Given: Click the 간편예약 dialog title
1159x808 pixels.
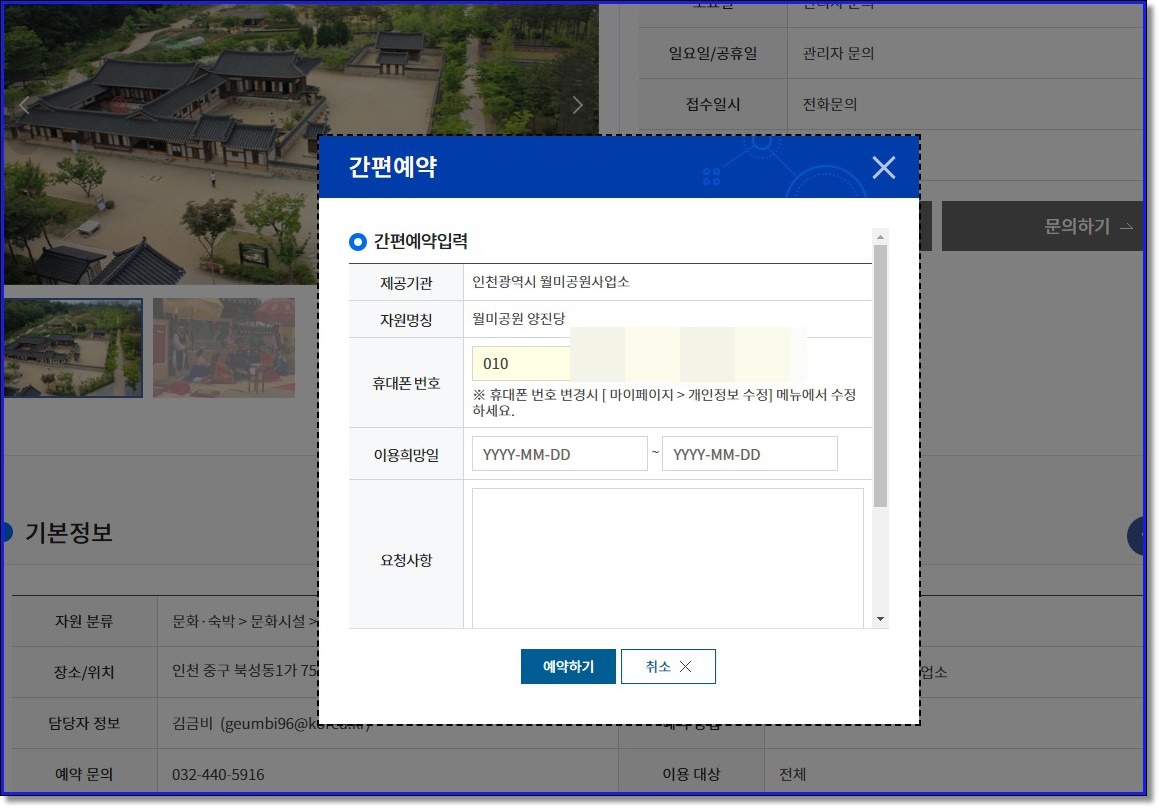Looking at the screenshot, I should (392, 167).
